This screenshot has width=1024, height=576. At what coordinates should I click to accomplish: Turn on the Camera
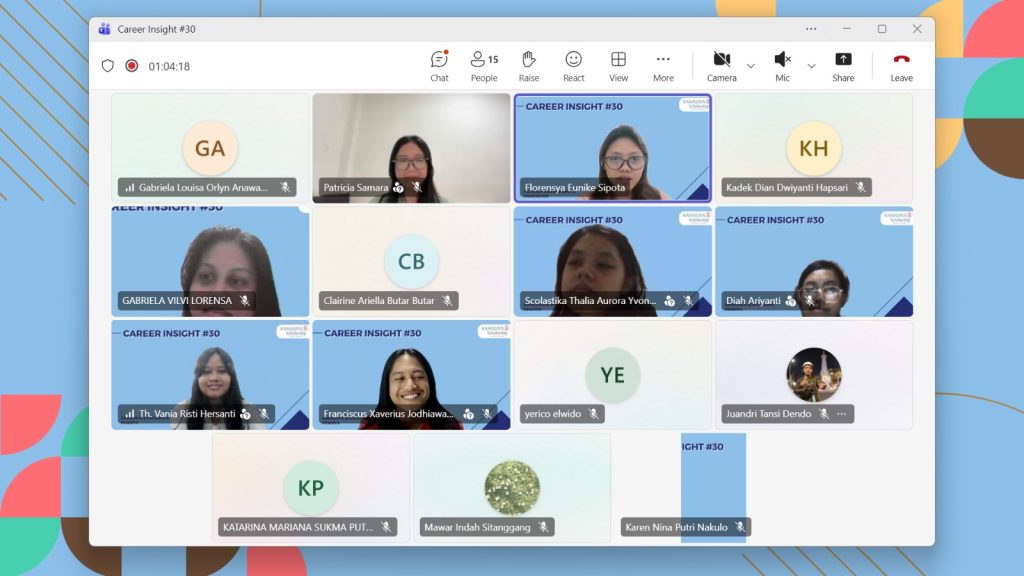(722, 67)
